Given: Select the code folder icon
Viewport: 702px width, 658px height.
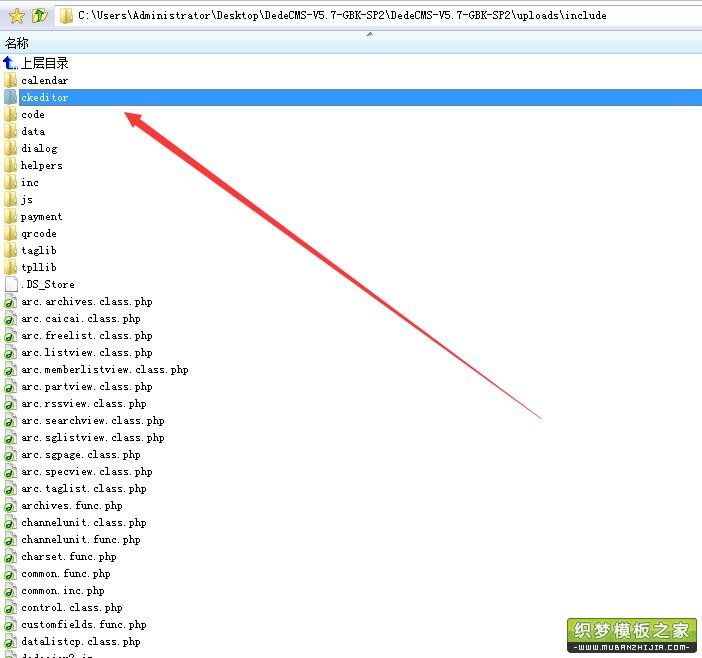Looking at the screenshot, I should coord(11,115).
